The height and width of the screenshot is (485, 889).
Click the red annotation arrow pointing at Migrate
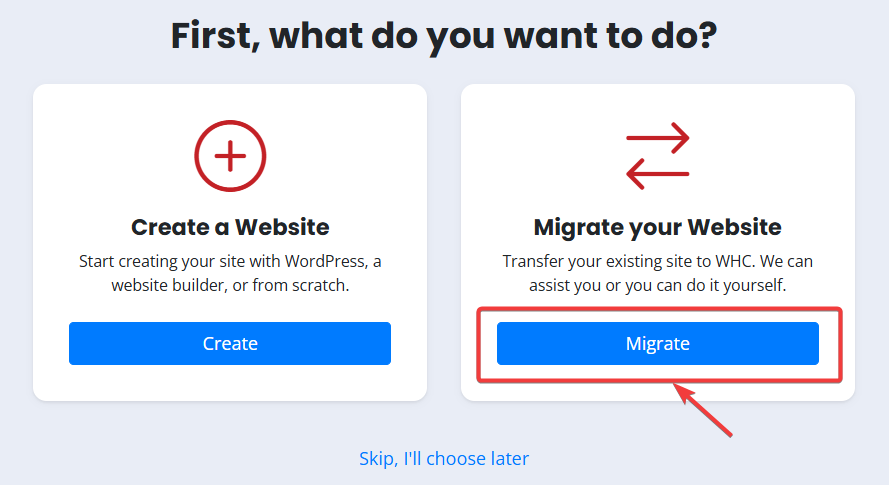703,410
